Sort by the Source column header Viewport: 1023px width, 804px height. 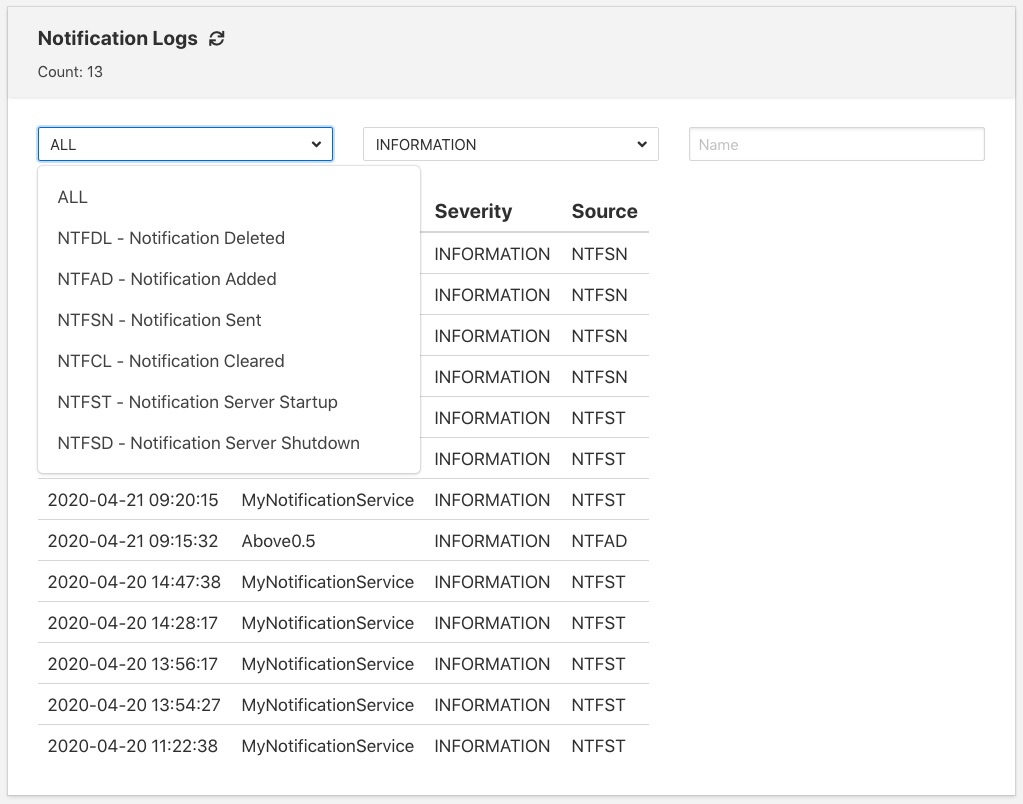(x=599, y=211)
